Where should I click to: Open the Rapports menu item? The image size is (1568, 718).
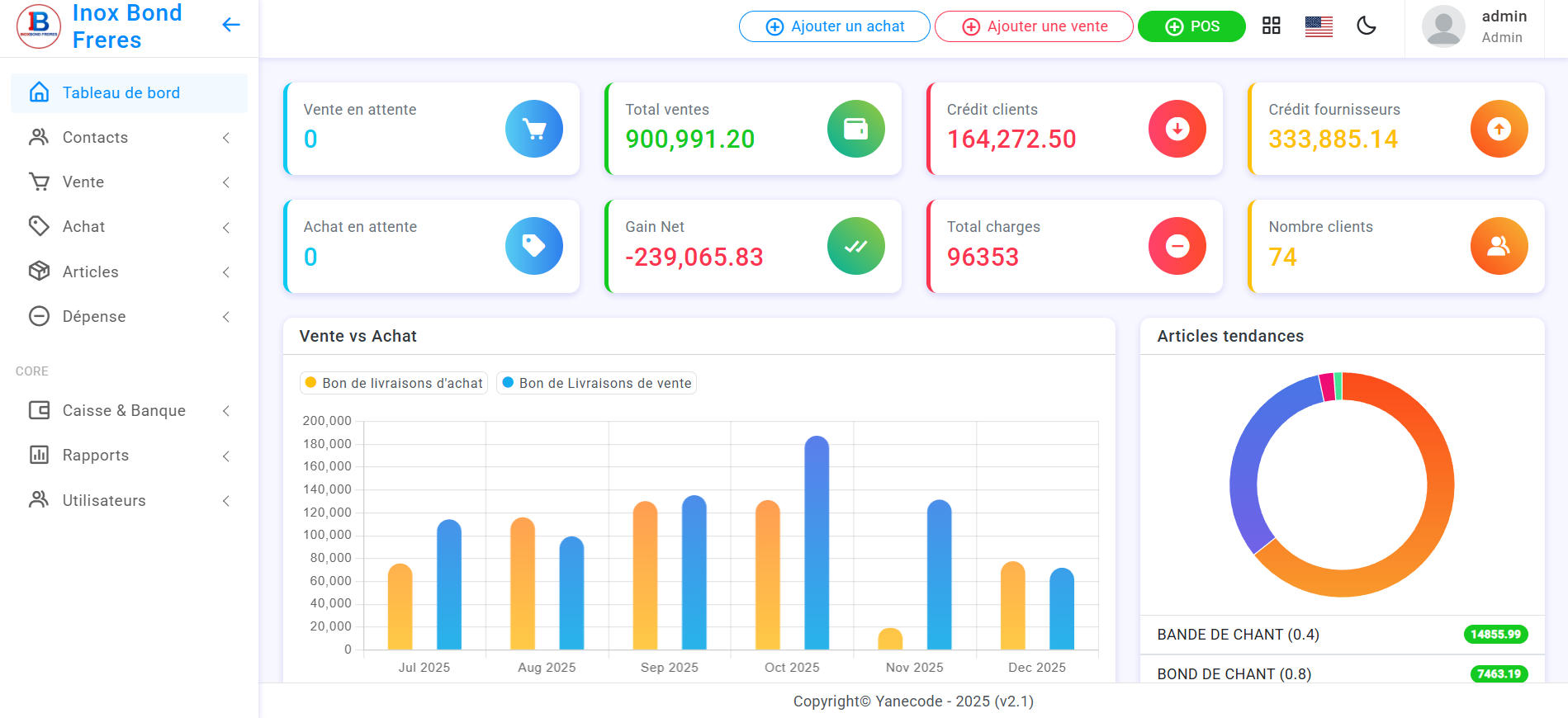pyautogui.click(x=129, y=455)
